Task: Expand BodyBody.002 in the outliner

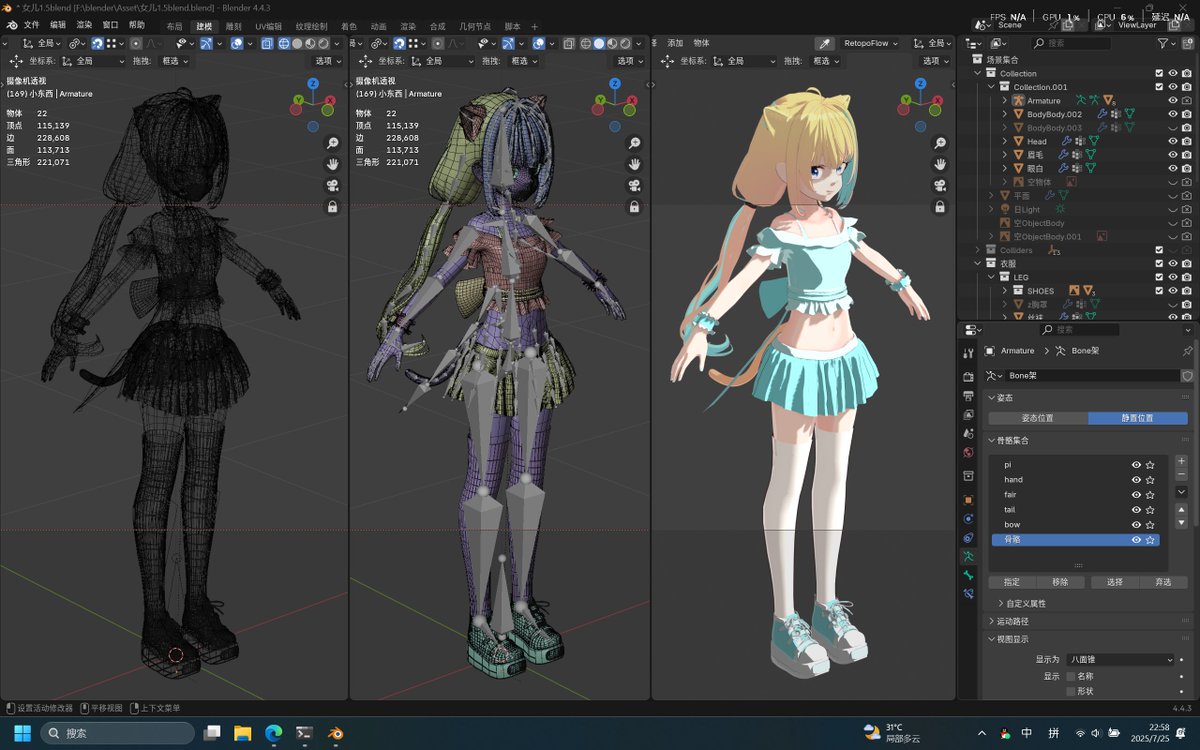Action: coord(1005,114)
